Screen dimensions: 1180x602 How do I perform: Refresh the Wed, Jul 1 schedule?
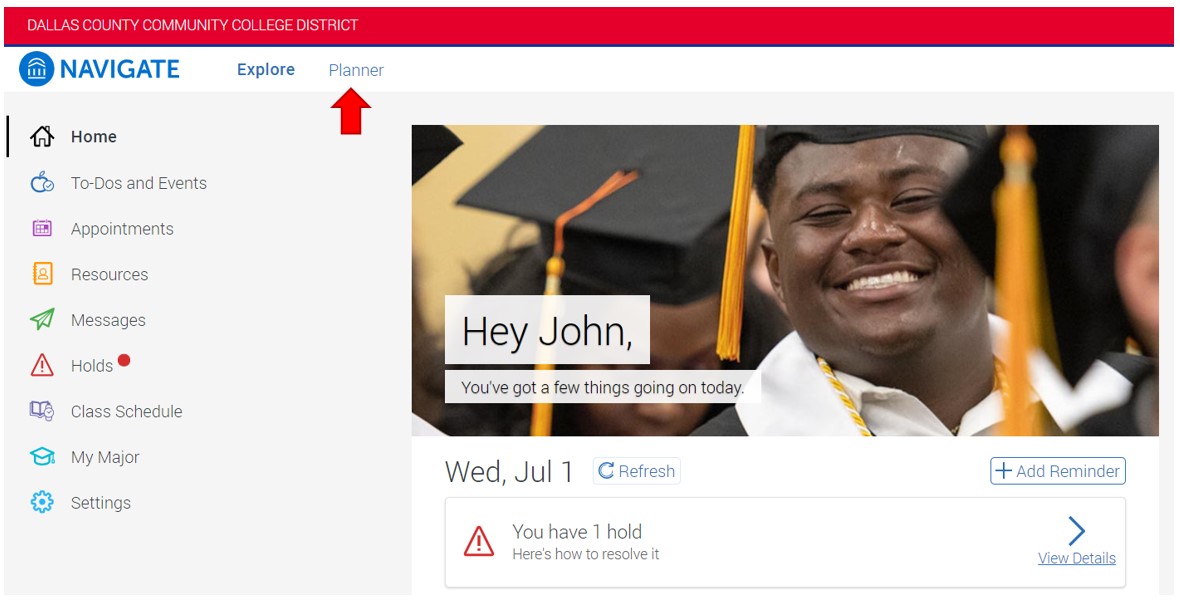click(636, 470)
